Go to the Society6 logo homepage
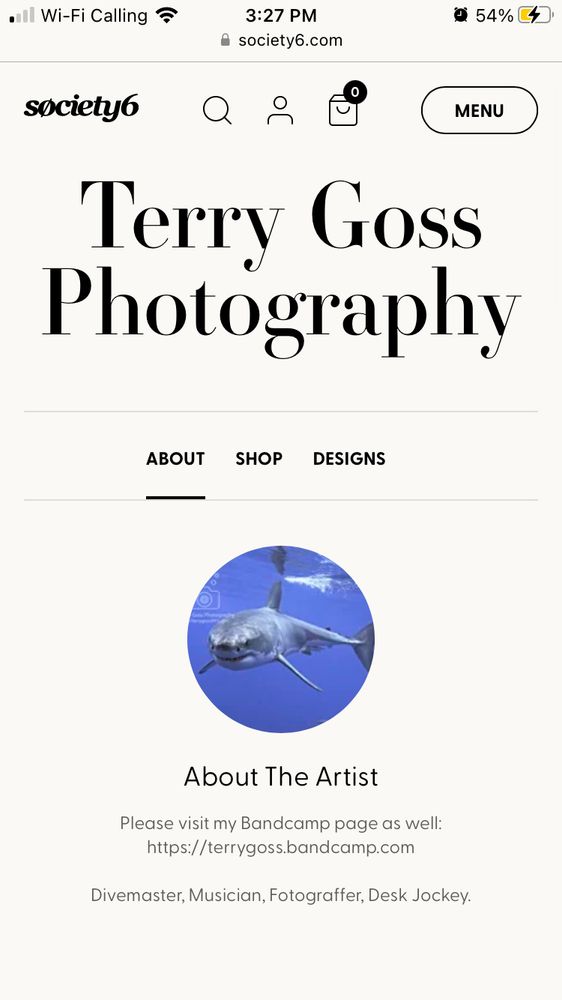The width and height of the screenshot is (562, 1000). pyautogui.click(x=81, y=108)
